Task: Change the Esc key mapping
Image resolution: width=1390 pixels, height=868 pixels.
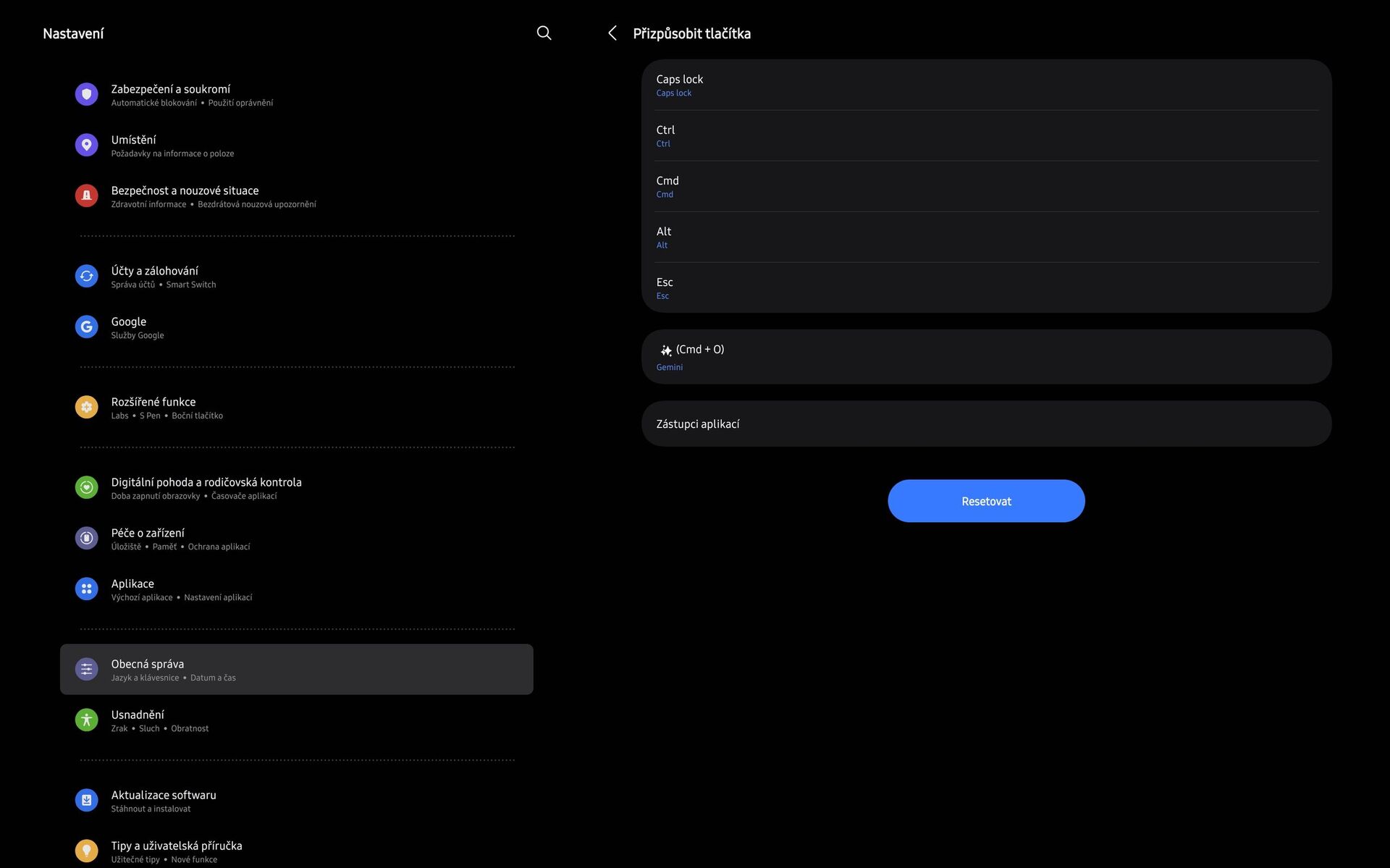Action: 986,288
